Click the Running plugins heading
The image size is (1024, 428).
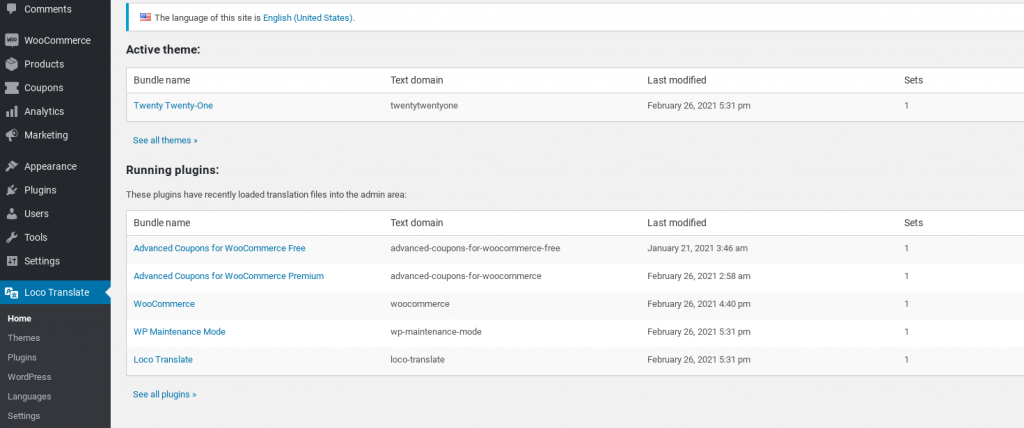(x=172, y=170)
